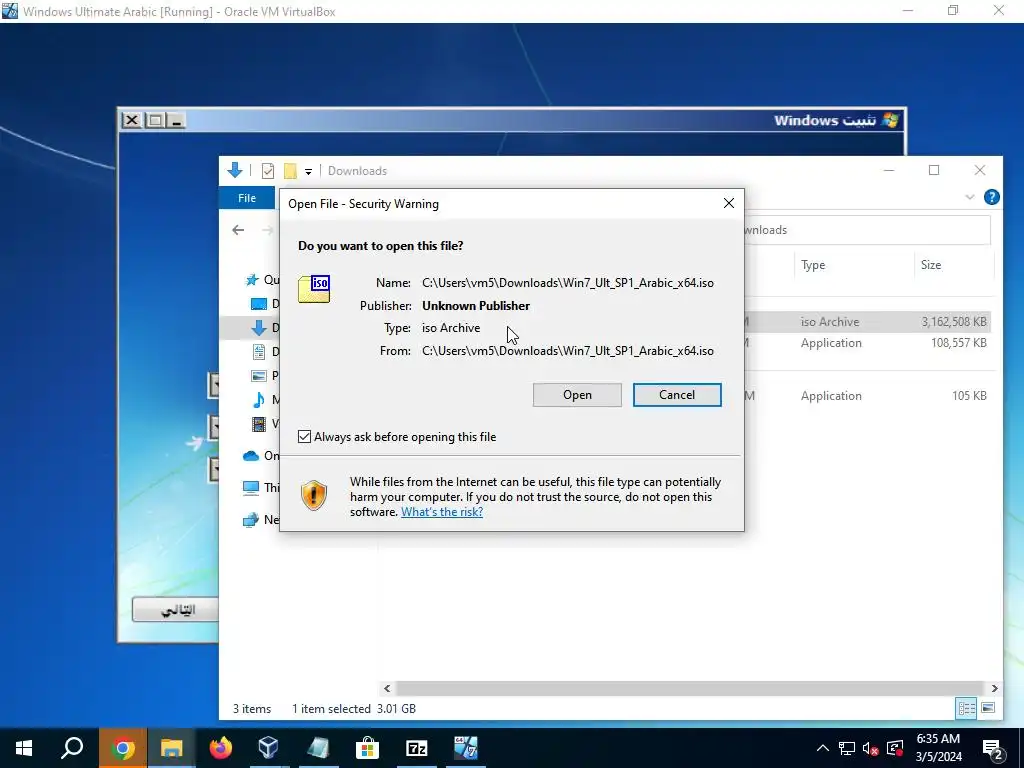Open Customize Quick Access Toolbar dropdown
The height and width of the screenshot is (768, 1024).
(308, 172)
